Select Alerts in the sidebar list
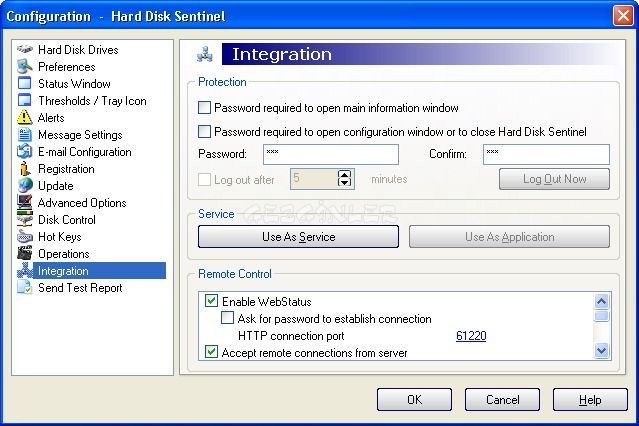The width and height of the screenshot is (639, 426). 51,118
